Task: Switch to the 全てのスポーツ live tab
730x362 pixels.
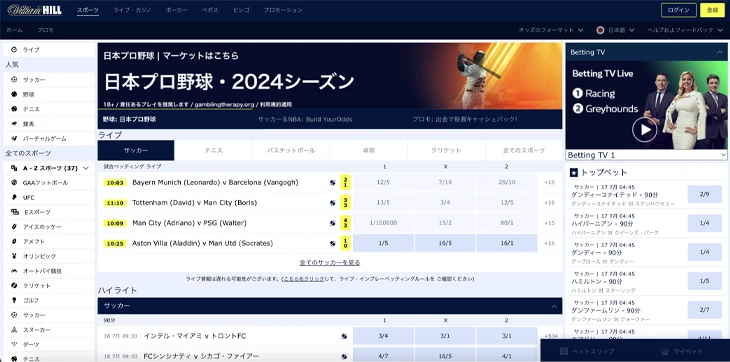Action: [524, 151]
